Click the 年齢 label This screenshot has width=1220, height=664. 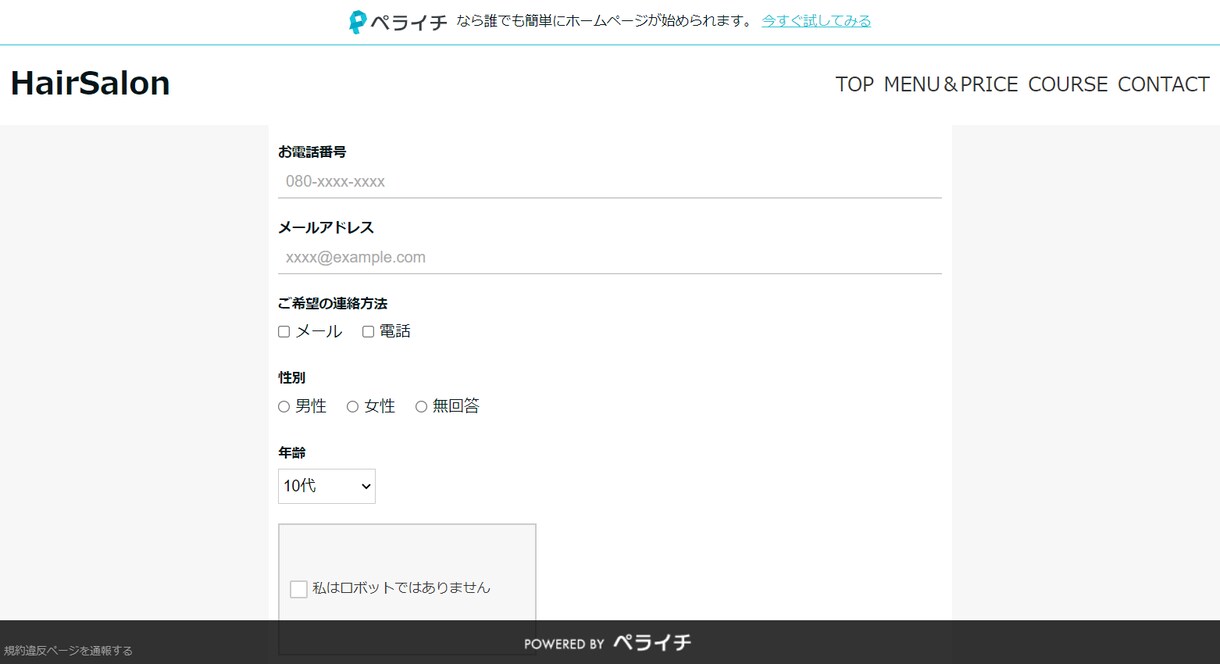tap(292, 453)
